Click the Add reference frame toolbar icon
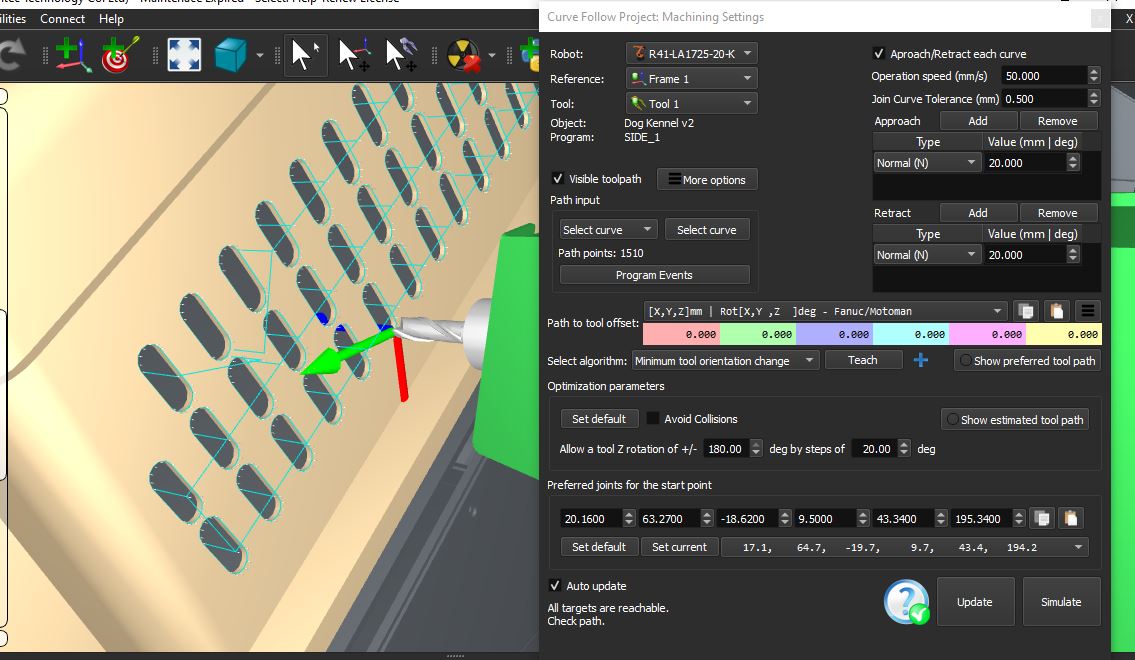 [x=73, y=55]
